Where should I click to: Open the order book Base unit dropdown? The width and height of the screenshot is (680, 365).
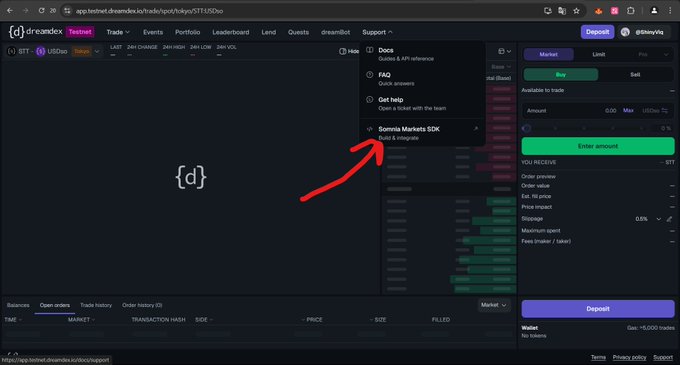click(501, 67)
